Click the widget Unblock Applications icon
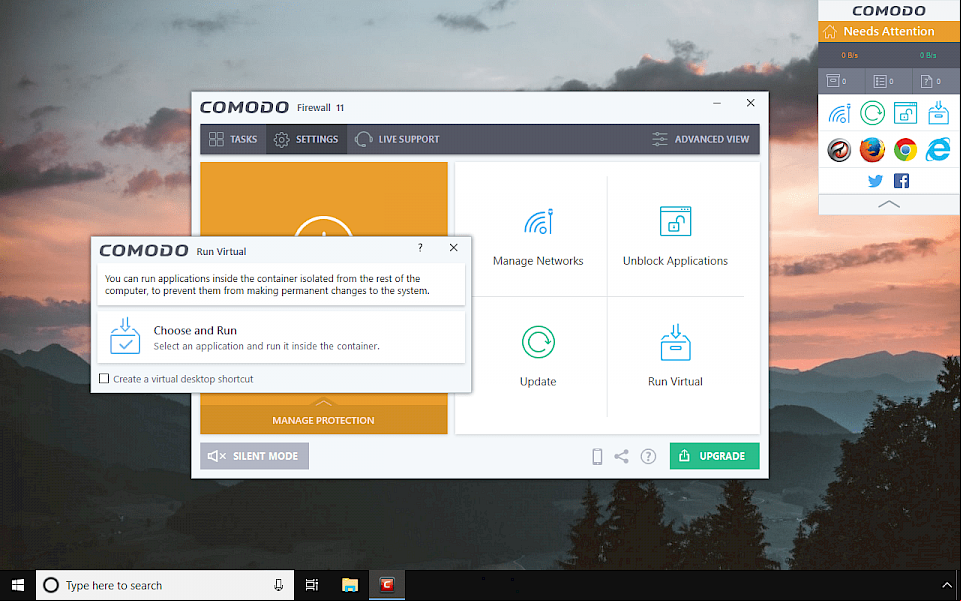 (905, 113)
